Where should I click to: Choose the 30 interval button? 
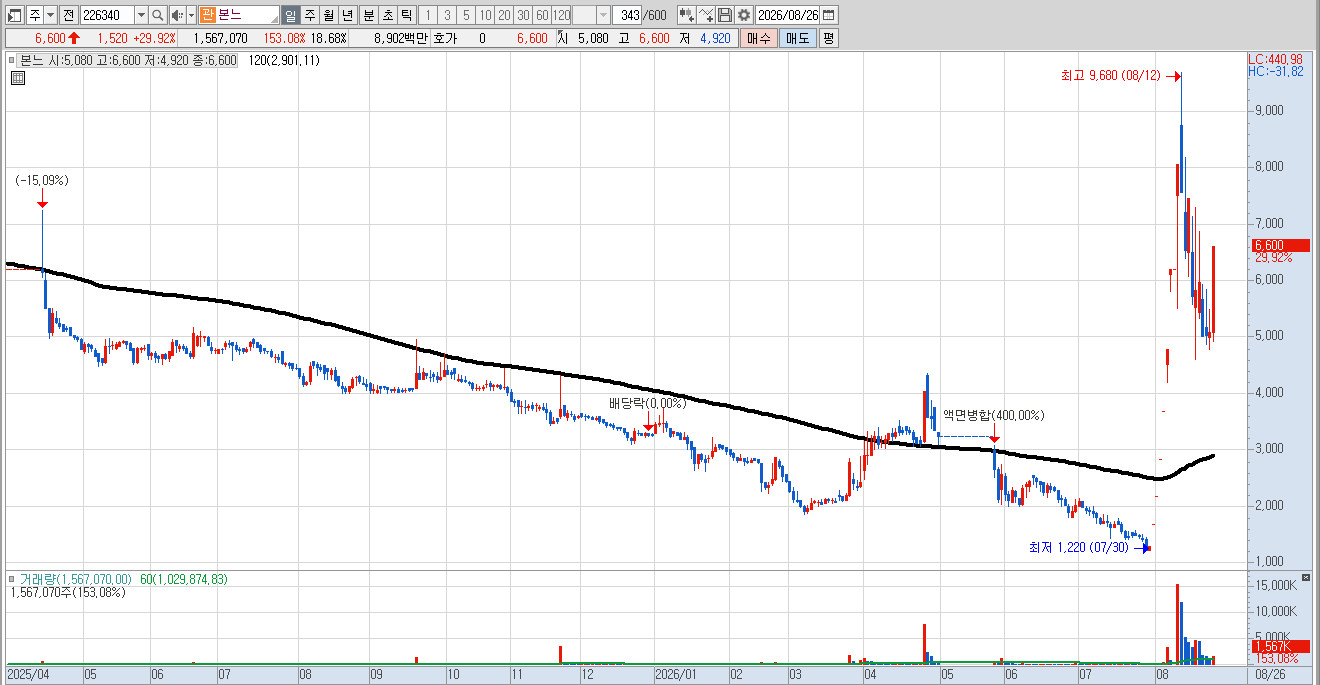[523, 15]
